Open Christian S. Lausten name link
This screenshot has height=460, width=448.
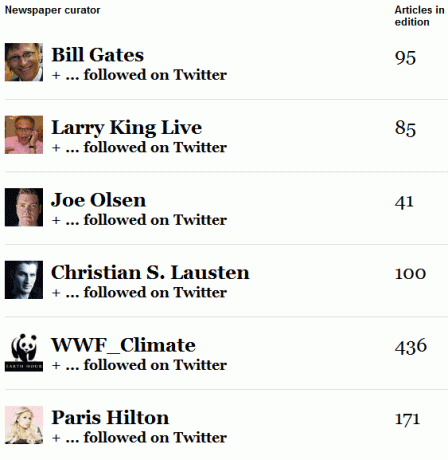150,272
